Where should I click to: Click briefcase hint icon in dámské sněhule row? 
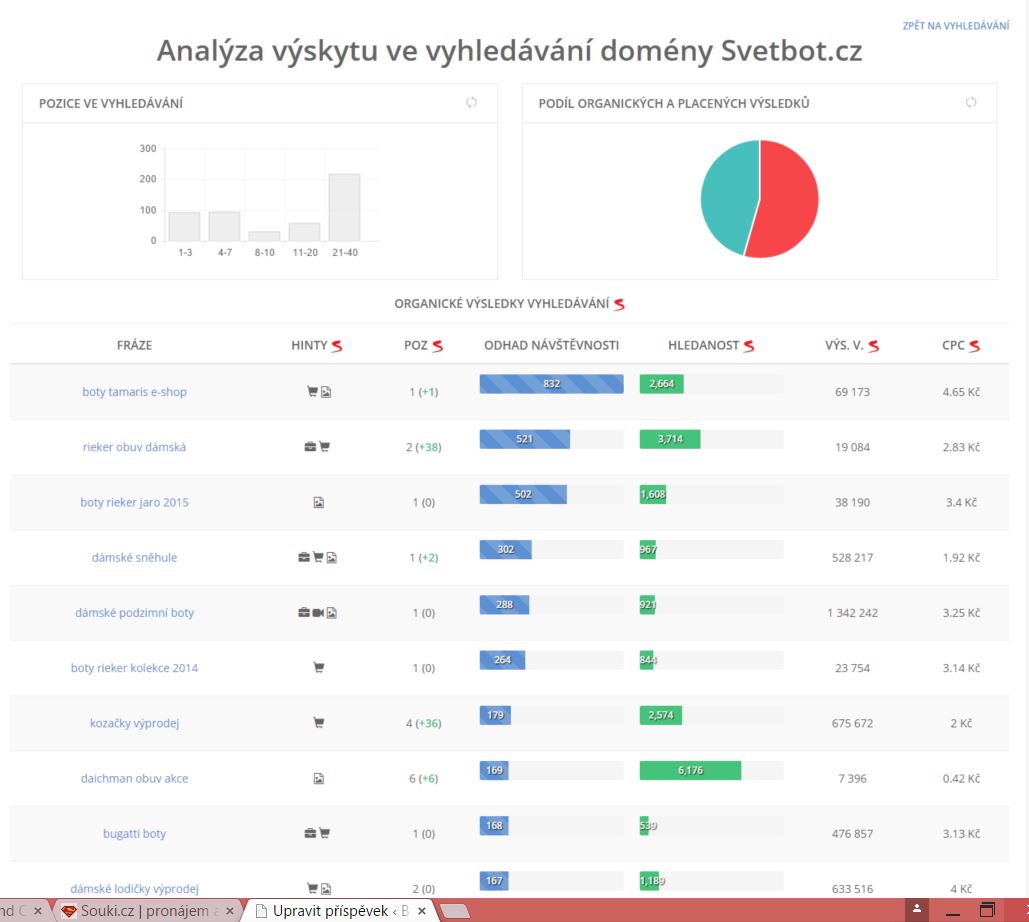pos(304,557)
